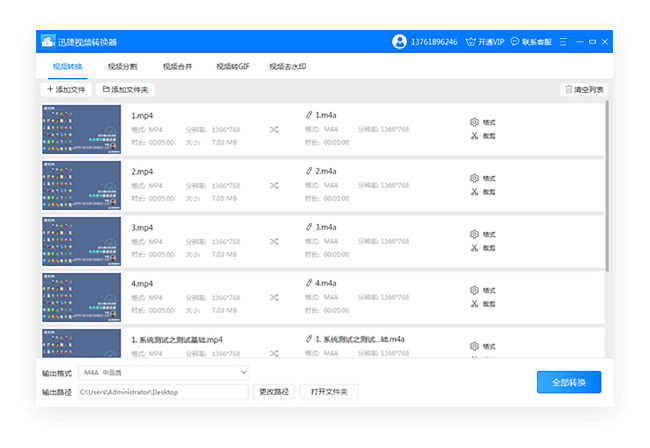Click the 开通VIP crown icon
This screenshot has width=650, height=448.
click(471, 42)
